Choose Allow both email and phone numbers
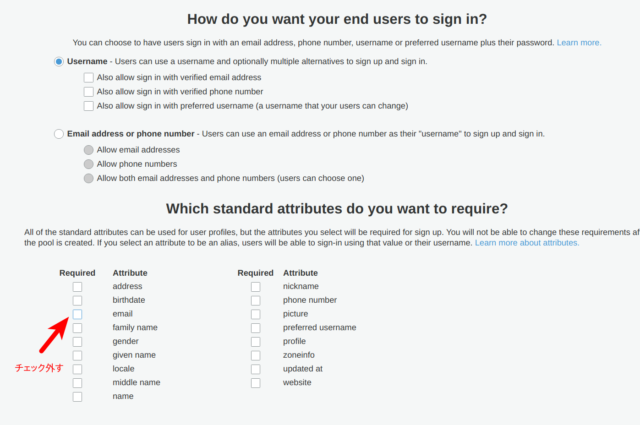Viewport: 640px width, 425px height. pos(89,178)
